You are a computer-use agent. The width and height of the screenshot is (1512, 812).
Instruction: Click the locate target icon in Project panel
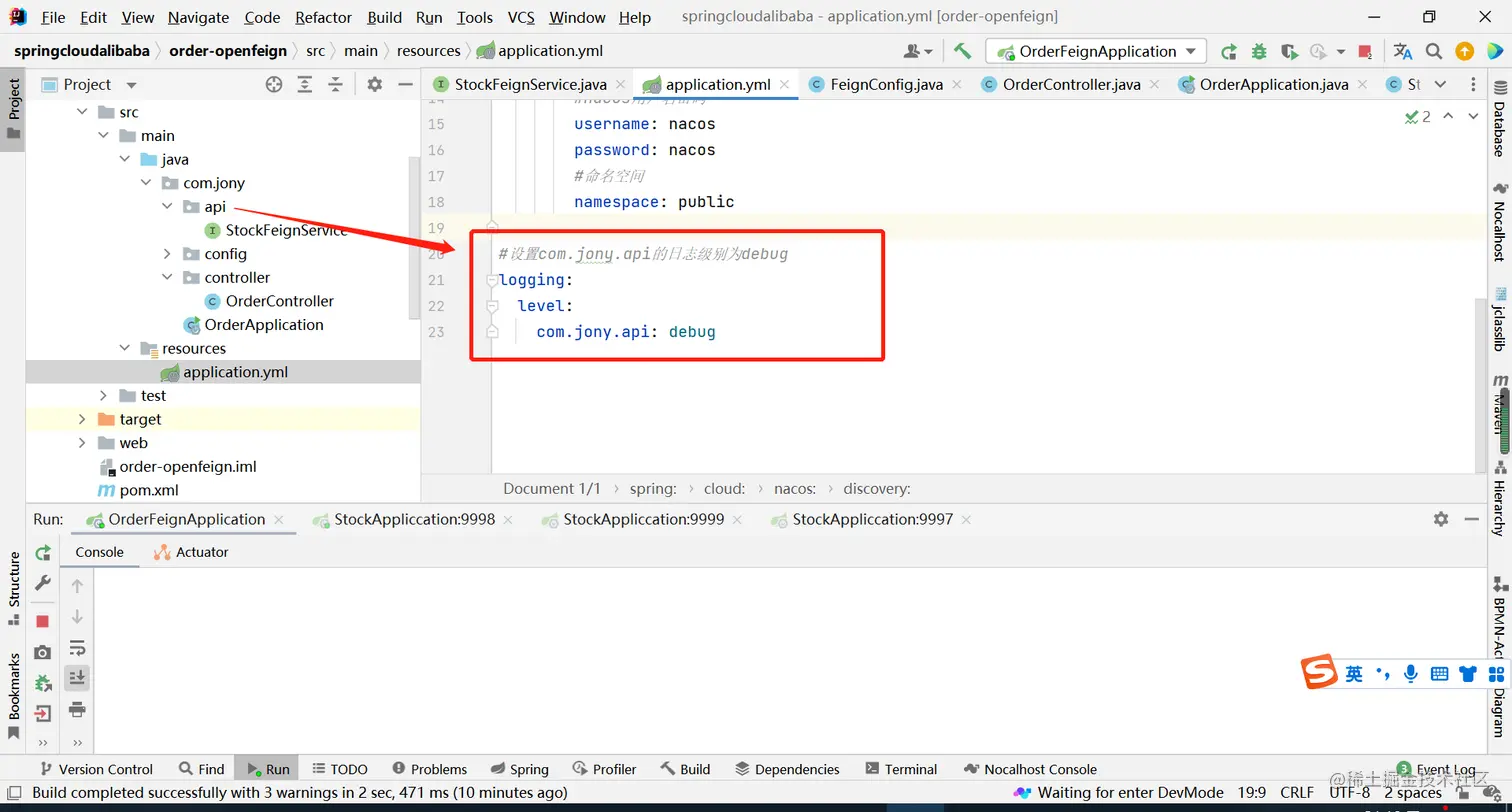click(274, 85)
